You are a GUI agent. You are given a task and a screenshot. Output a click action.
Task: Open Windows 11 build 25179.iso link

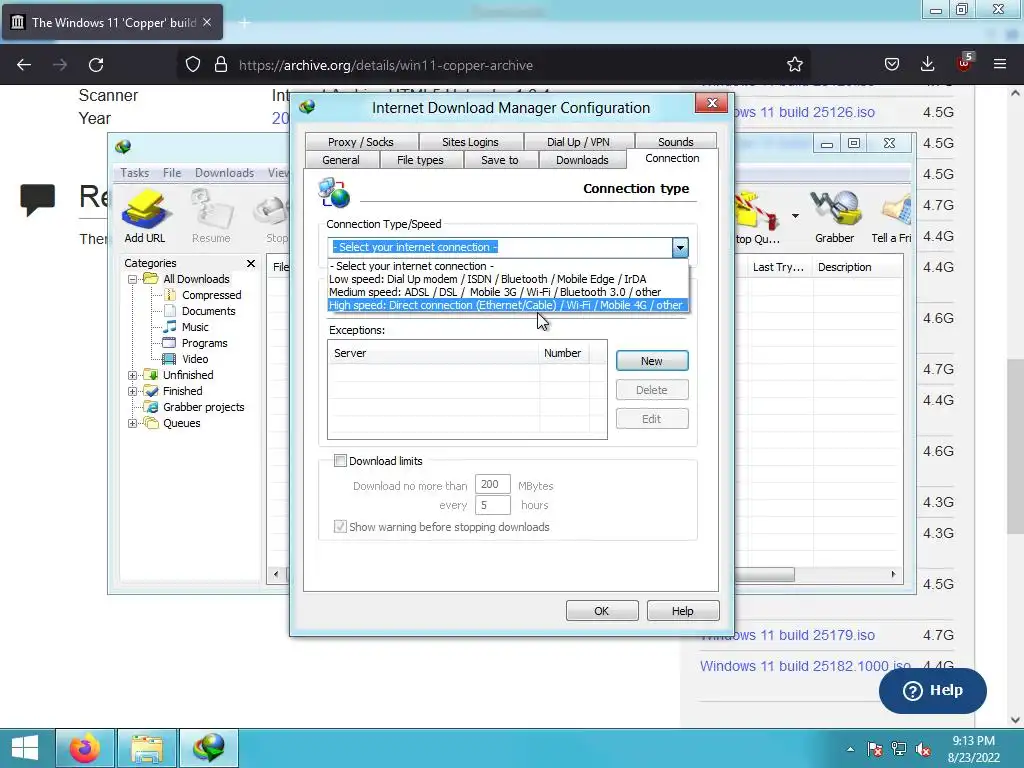tap(788, 635)
